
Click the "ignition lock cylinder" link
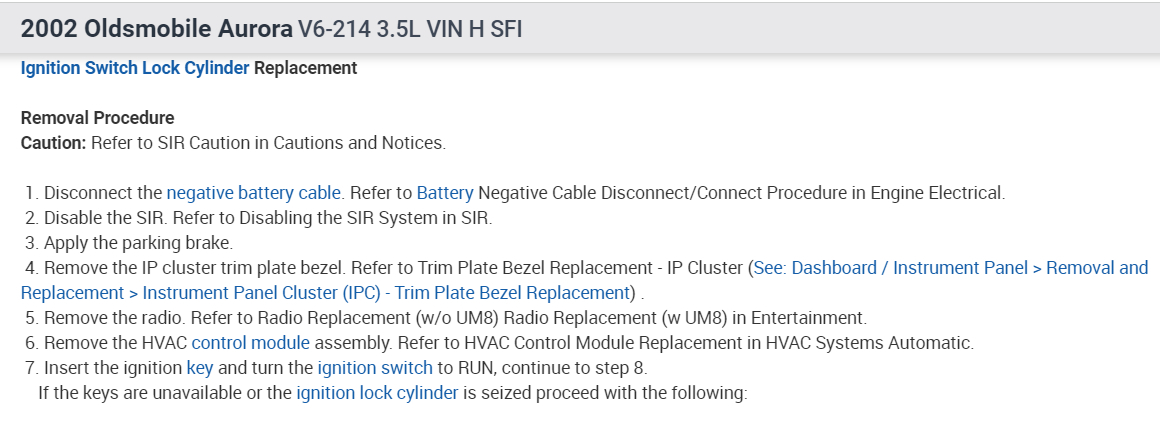[377, 393]
